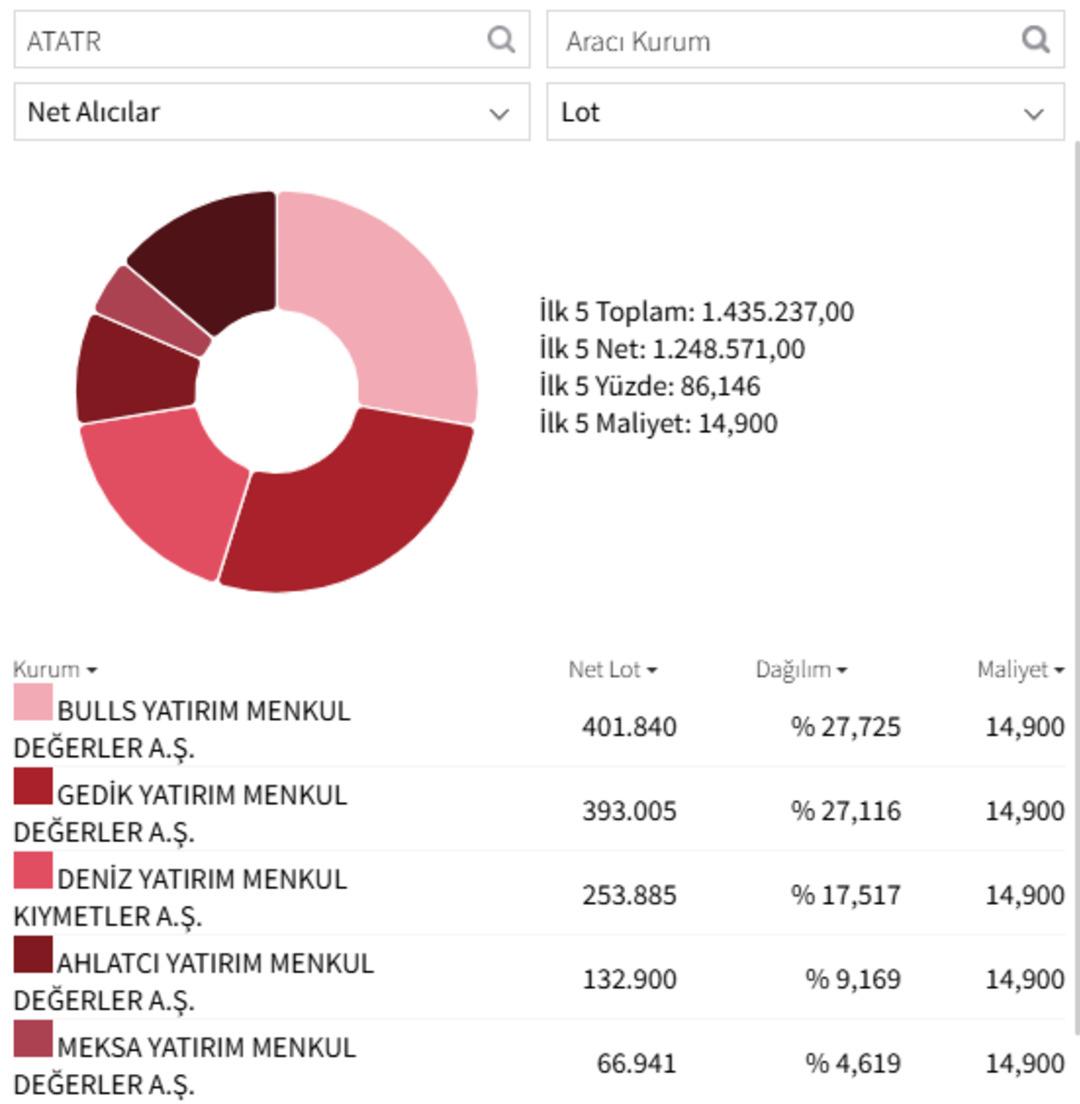This screenshot has width=1080, height=1104.
Task: Click the search icon in ATATR field
Action: (x=501, y=40)
